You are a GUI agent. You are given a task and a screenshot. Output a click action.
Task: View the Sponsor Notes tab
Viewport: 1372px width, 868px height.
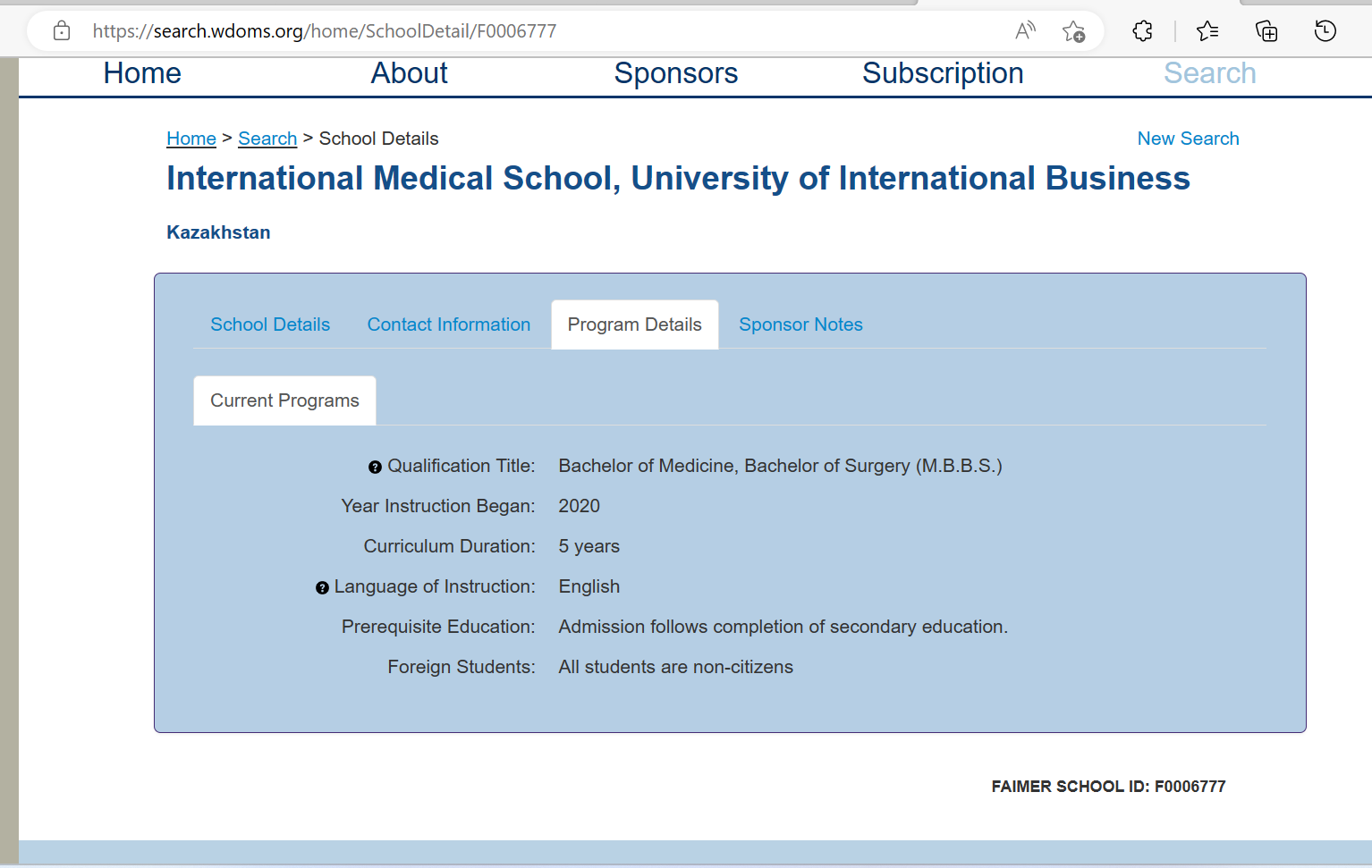coord(800,324)
